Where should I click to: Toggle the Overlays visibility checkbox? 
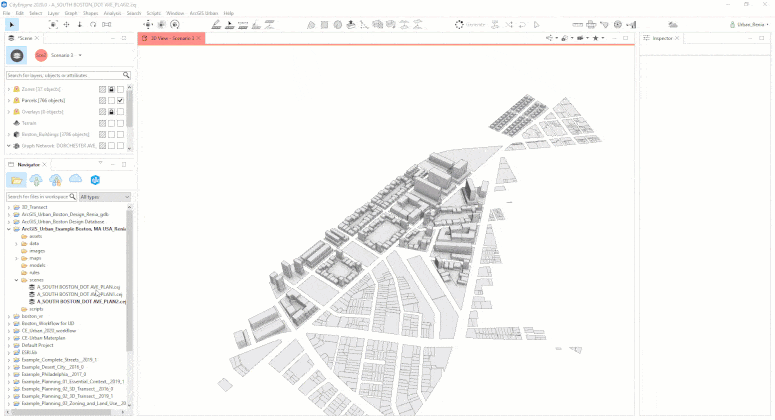tap(120, 112)
